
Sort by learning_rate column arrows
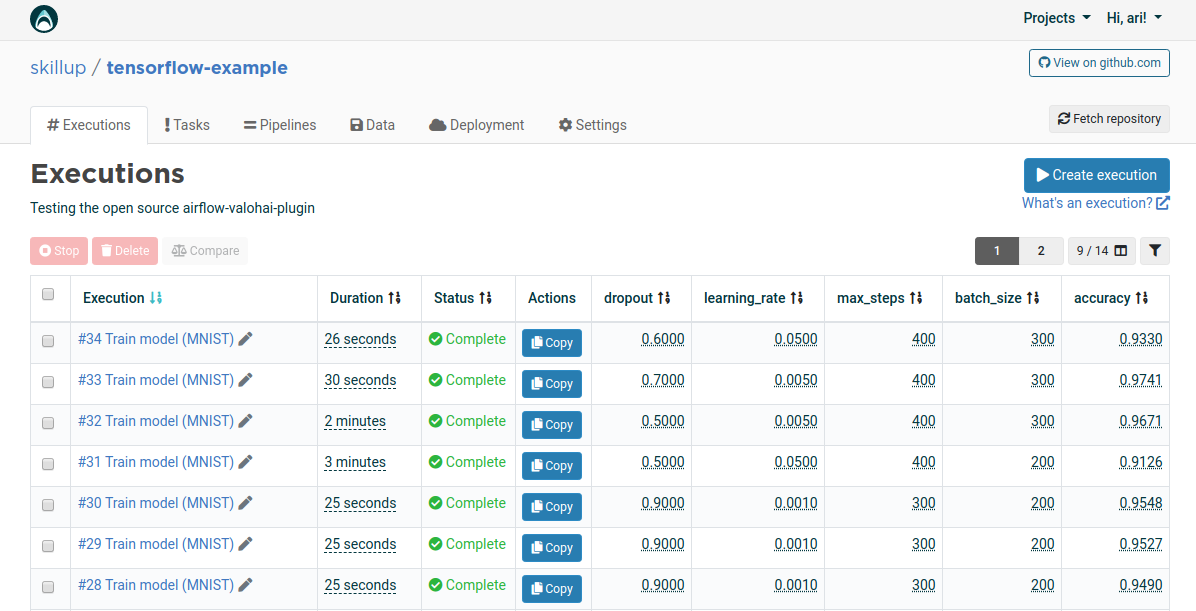pyautogui.click(x=796, y=298)
